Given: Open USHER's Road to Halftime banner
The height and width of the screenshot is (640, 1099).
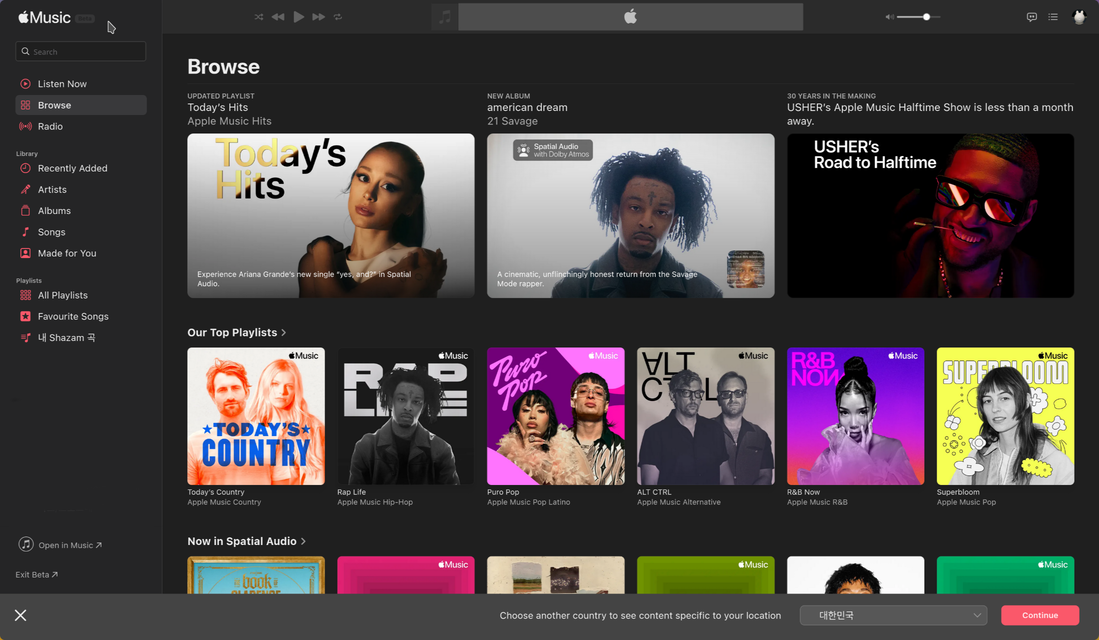Looking at the screenshot, I should (930, 216).
